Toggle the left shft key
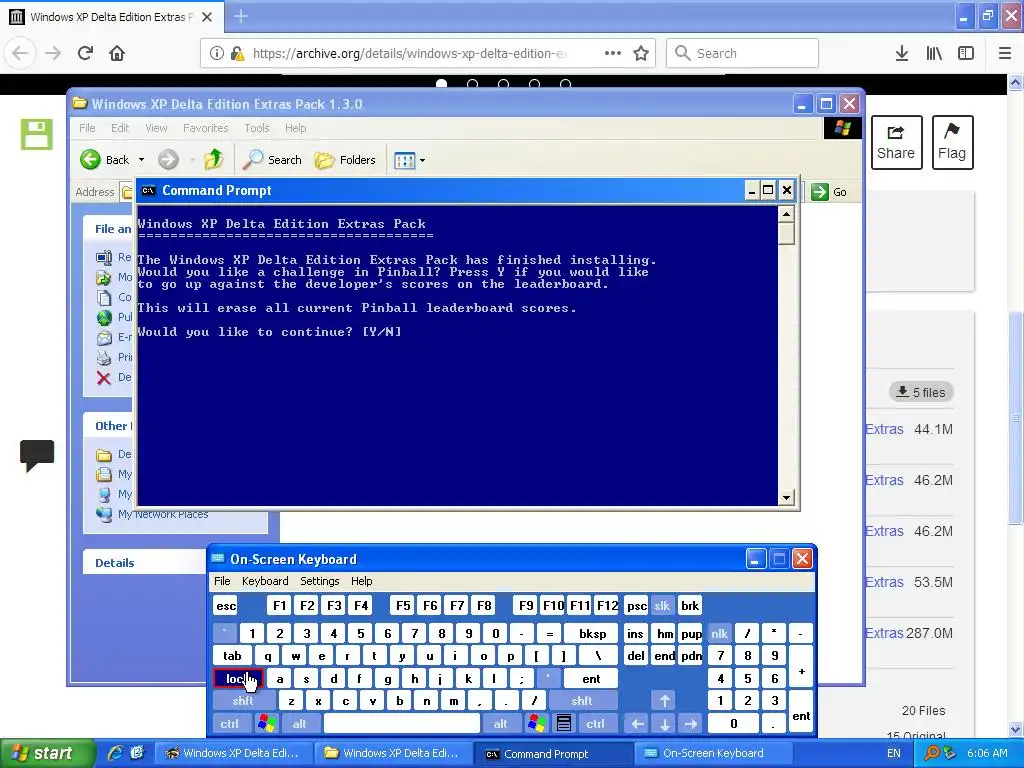Image resolution: width=1024 pixels, height=768 pixels. [243, 701]
